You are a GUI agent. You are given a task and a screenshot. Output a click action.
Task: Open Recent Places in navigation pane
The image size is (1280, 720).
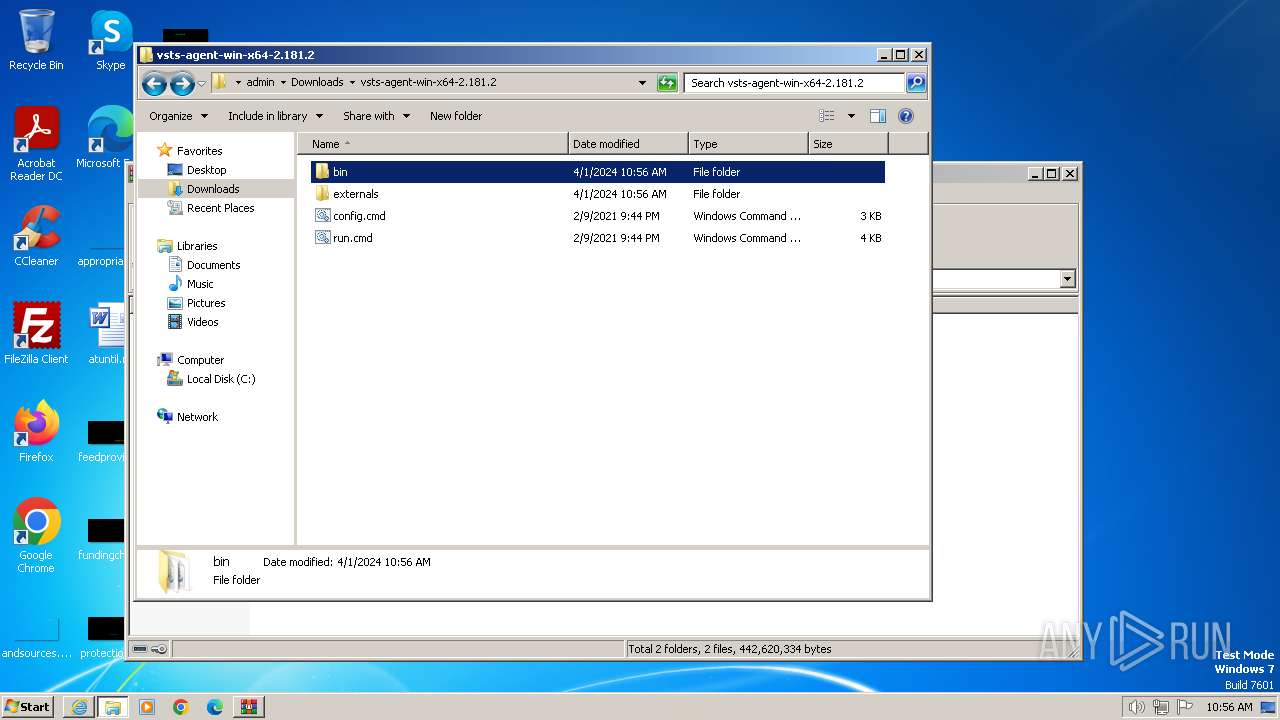pos(220,208)
